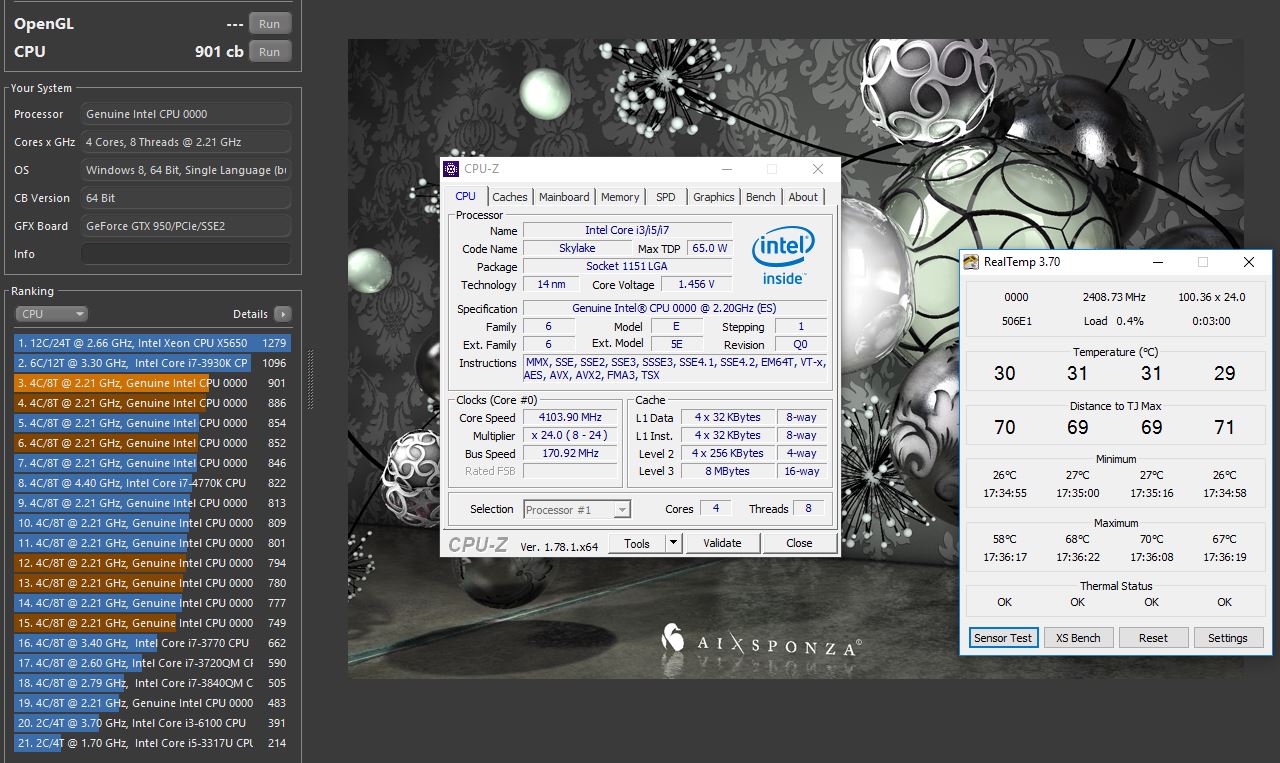The height and width of the screenshot is (763, 1280).
Task: Click the Name value 'Intel Core i3/i5/i7'
Action: (628, 231)
